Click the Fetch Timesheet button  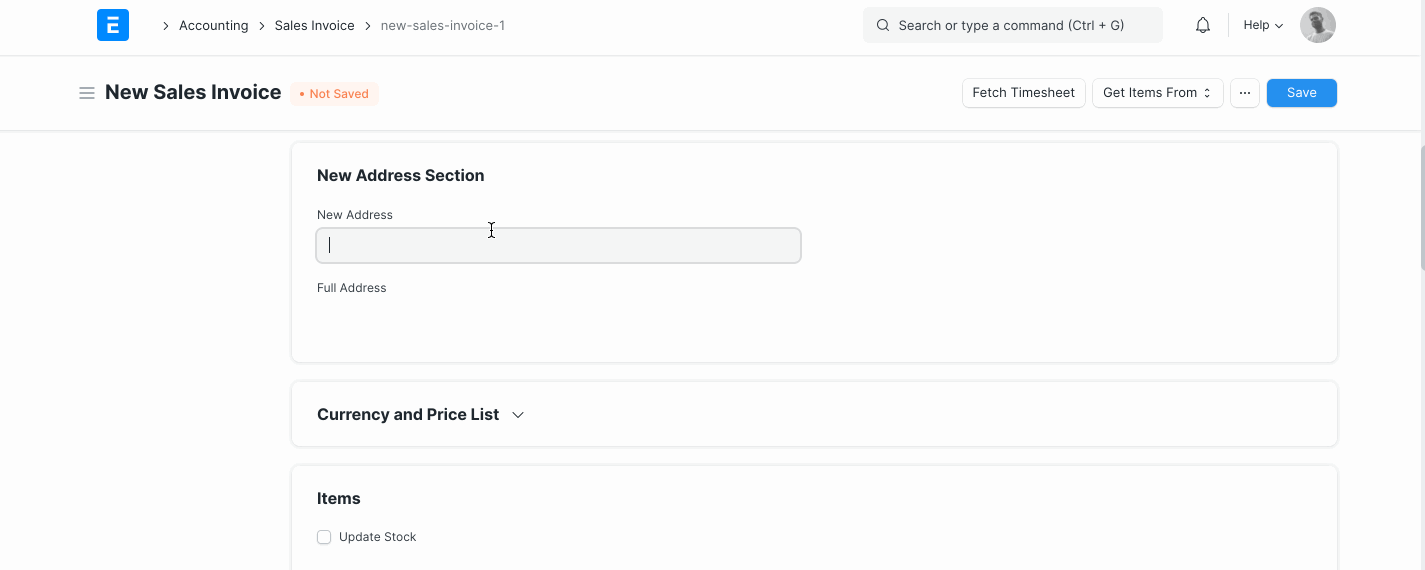pos(1023,93)
